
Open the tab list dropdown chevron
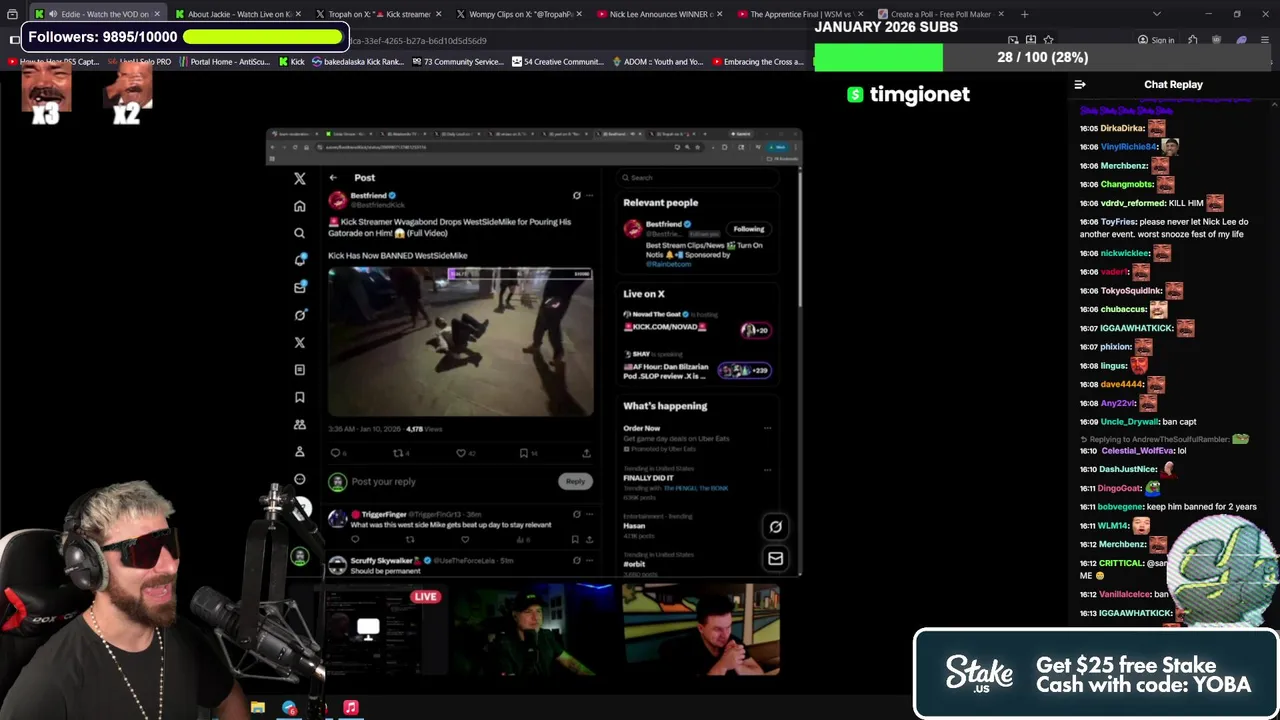[x=1157, y=14]
